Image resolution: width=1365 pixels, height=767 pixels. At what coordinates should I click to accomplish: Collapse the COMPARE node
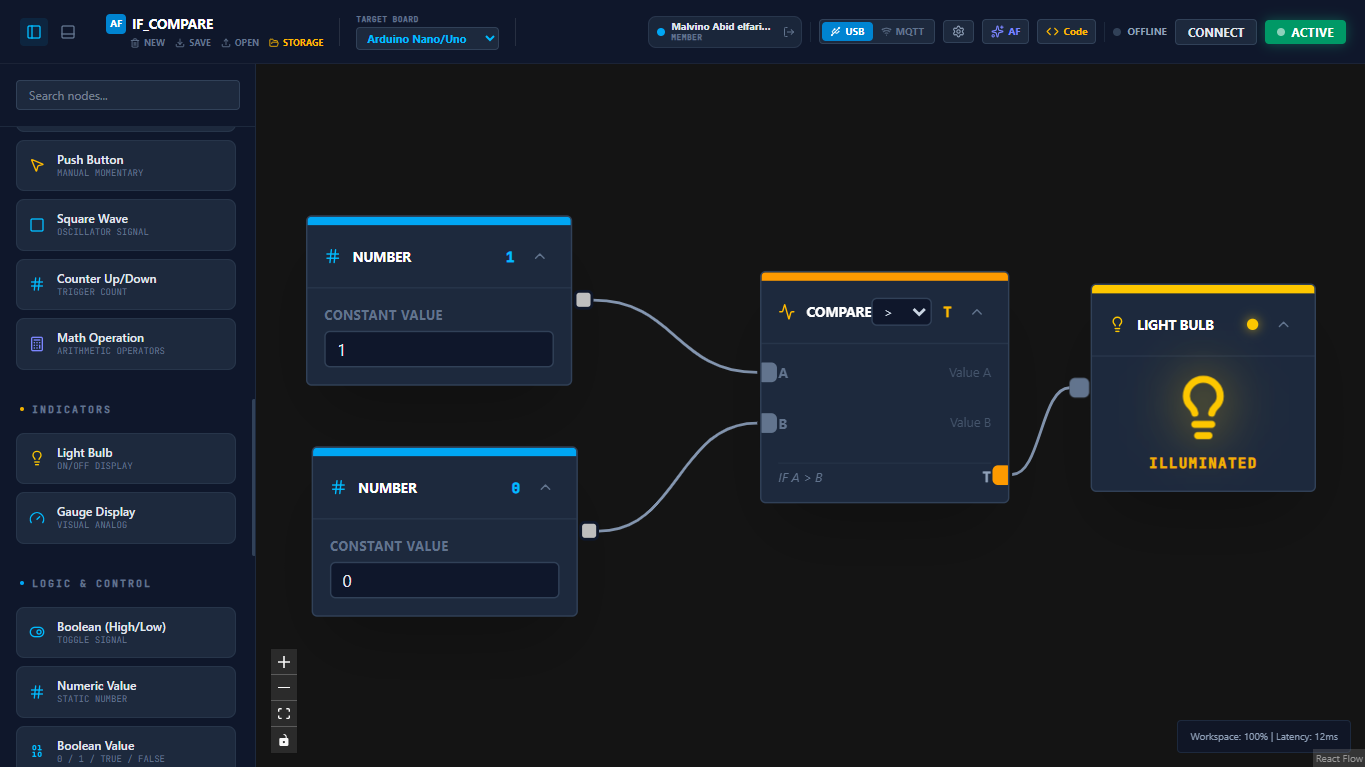point(977,312)
